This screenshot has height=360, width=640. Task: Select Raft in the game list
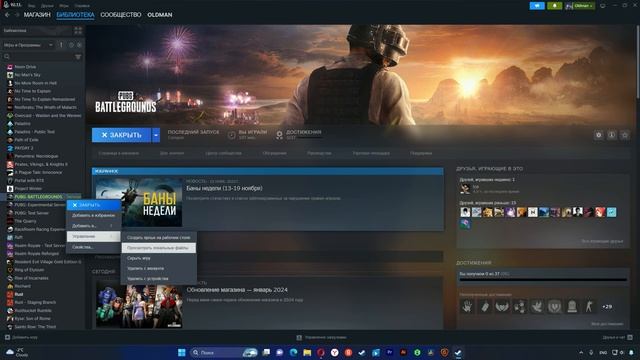coord(18,238)
